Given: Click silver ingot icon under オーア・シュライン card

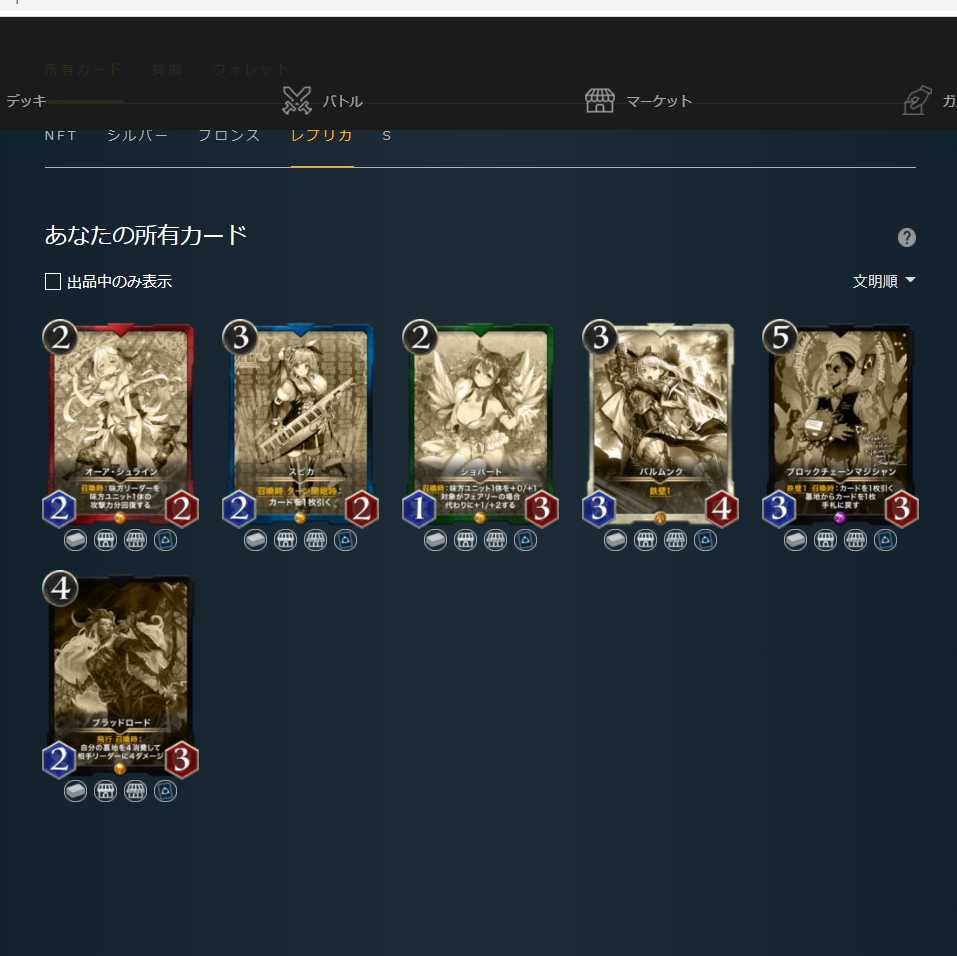Looking at the screenshot, I should click(76, 540).
